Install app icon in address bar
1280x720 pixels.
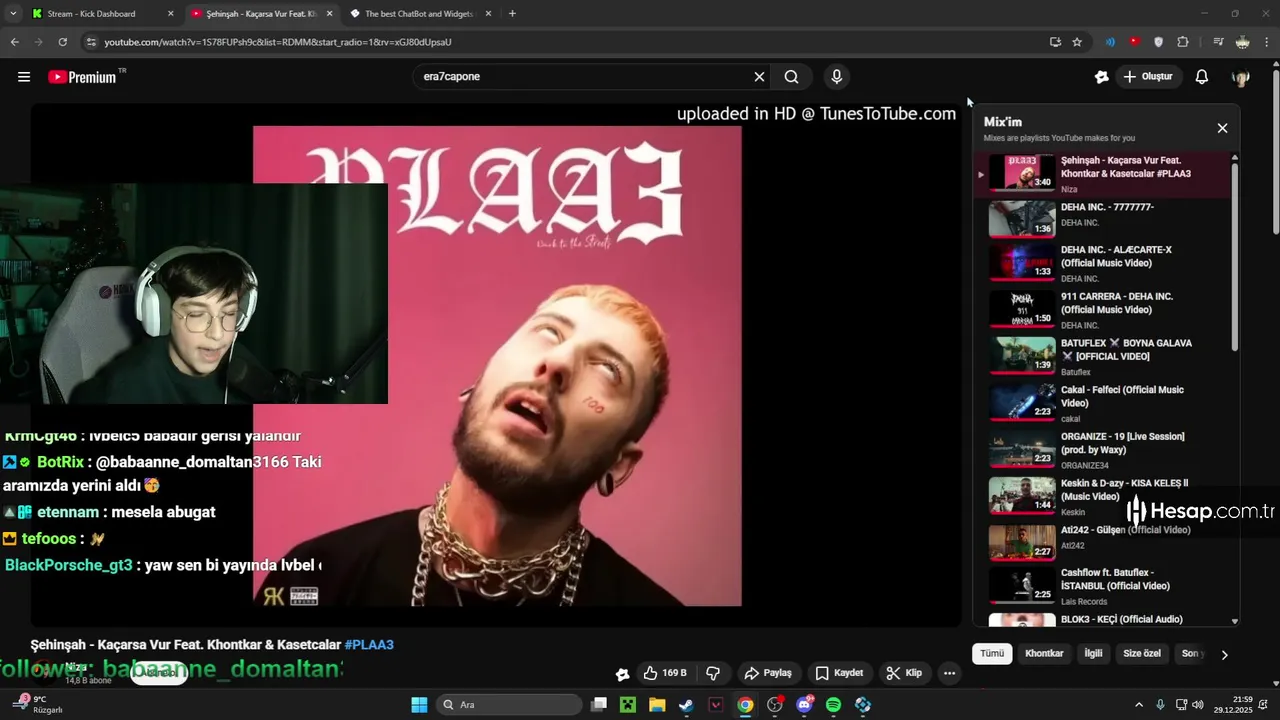coord(1055,42)
